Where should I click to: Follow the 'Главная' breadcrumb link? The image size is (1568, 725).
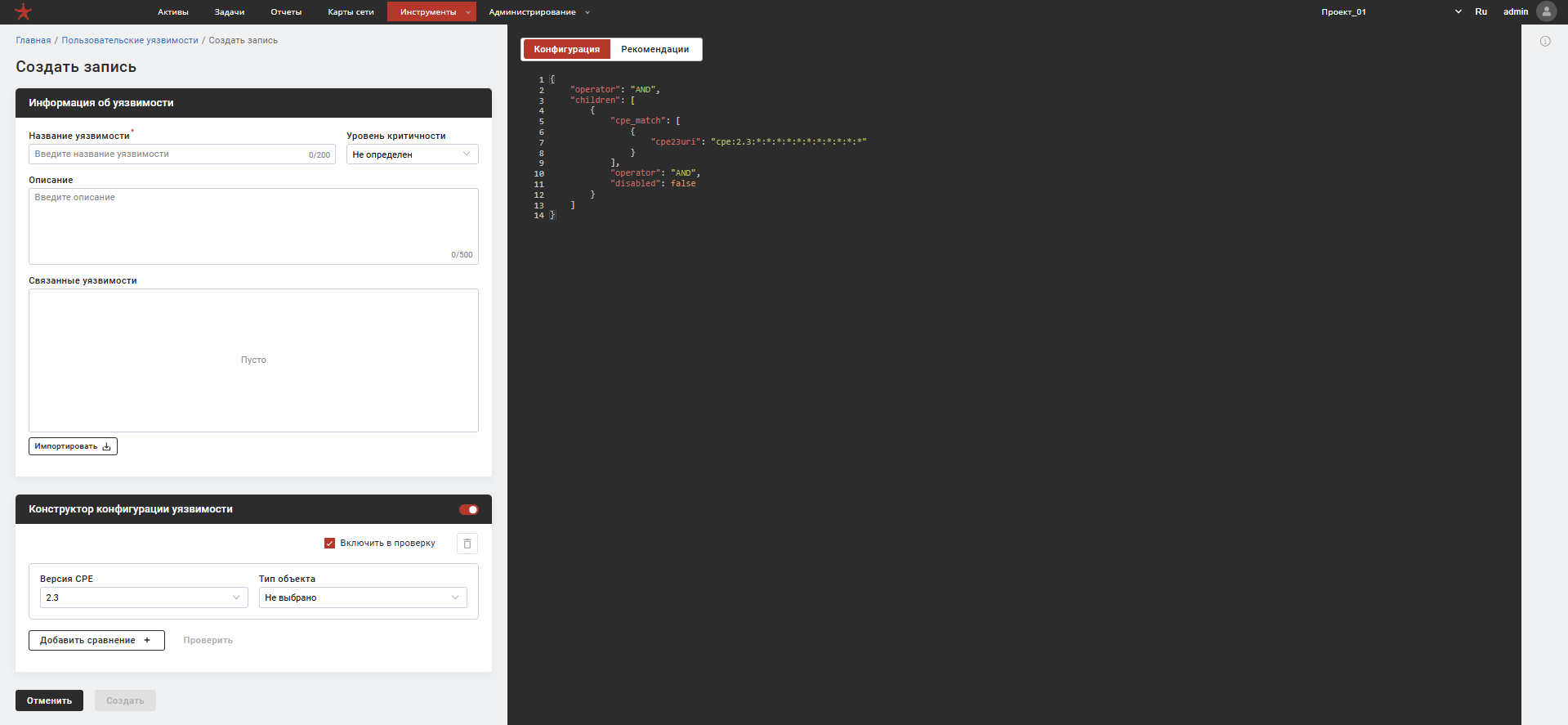34,40
